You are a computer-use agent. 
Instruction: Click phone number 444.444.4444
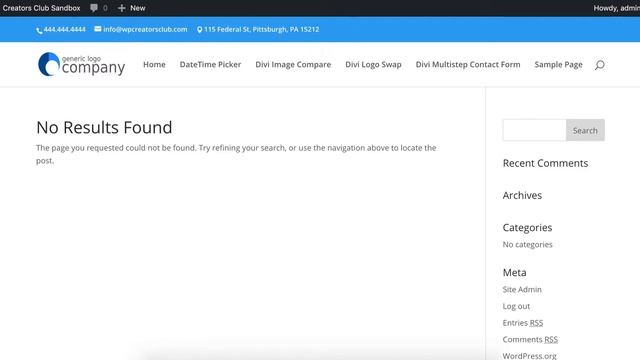coord(64,29)
